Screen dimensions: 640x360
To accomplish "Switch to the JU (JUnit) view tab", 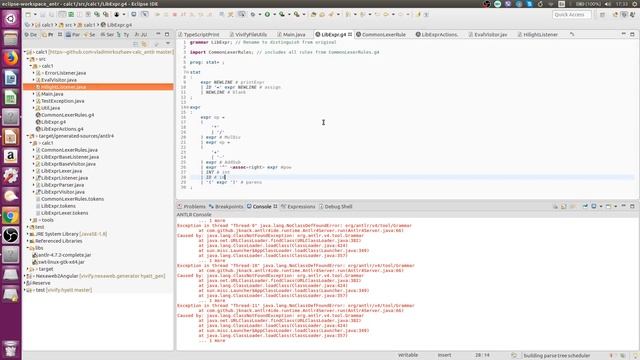I will (141, 35).
